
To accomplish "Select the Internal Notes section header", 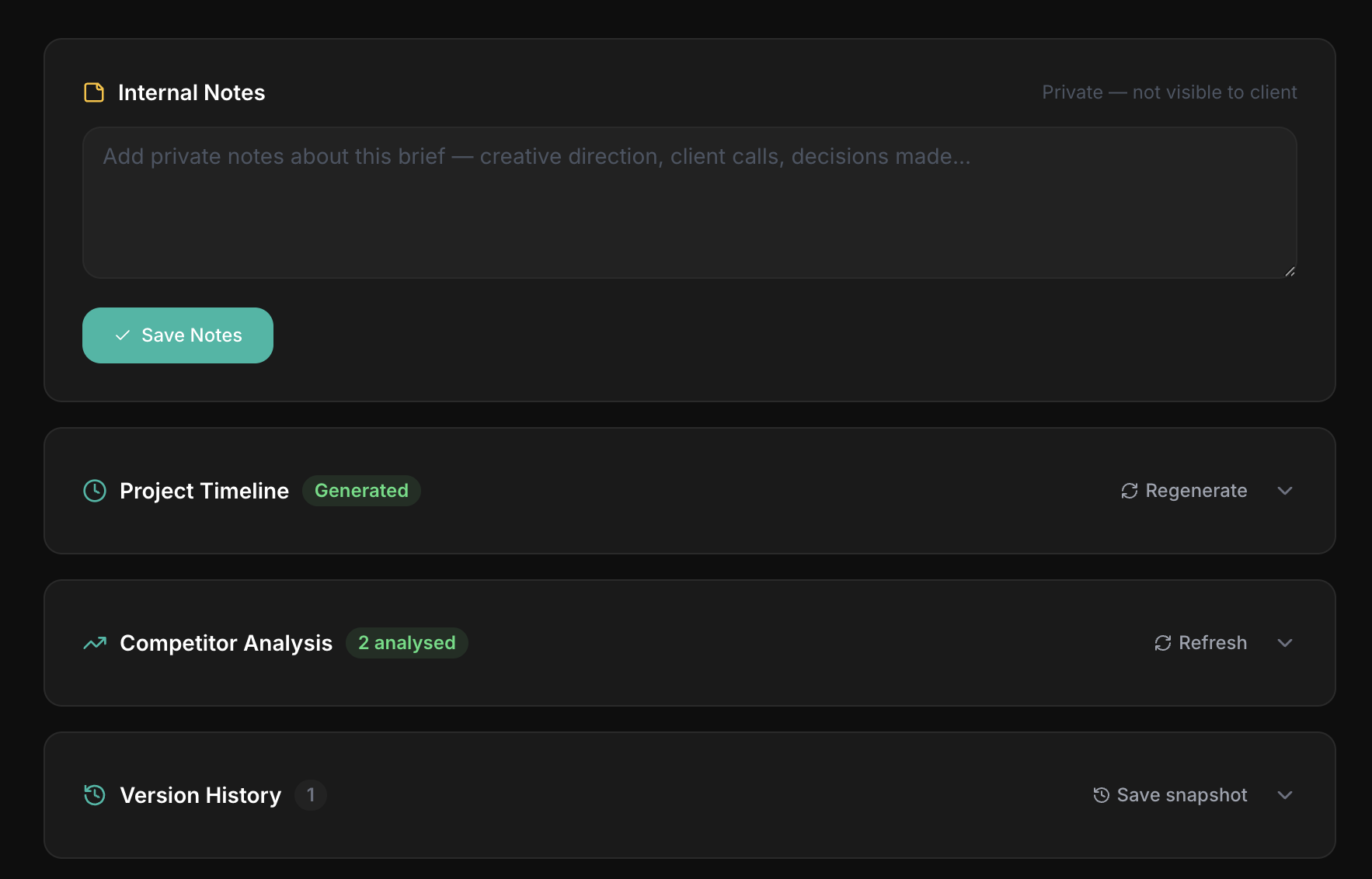I will pyautogui.click(x=191, y=92).
